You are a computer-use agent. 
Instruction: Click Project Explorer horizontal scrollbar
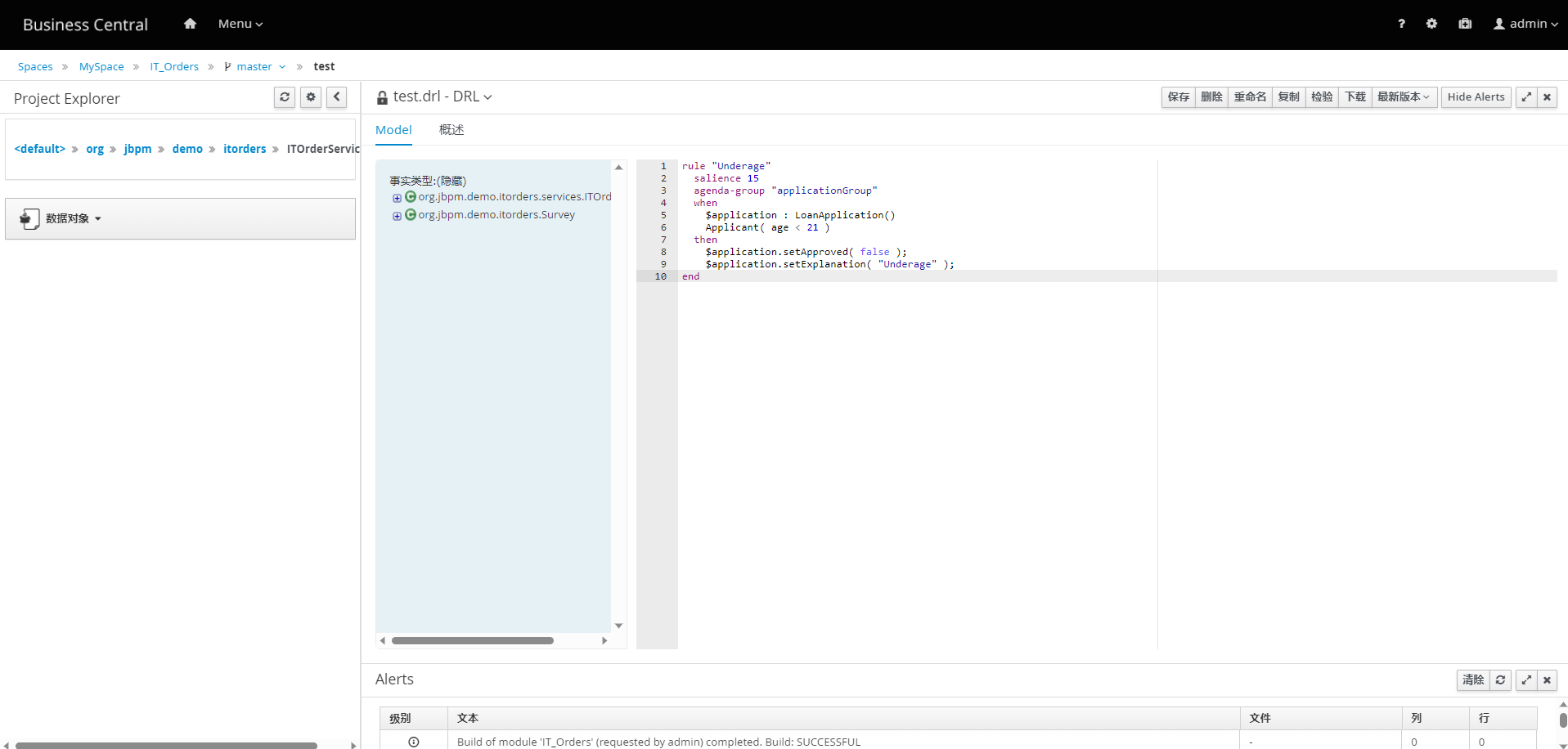[x=166, y=745]
